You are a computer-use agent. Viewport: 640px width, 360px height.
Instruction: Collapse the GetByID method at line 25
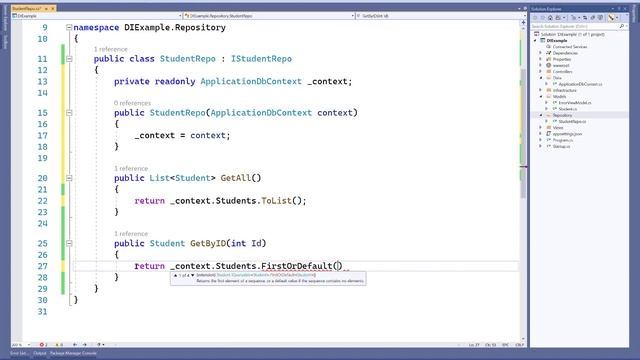69,243
